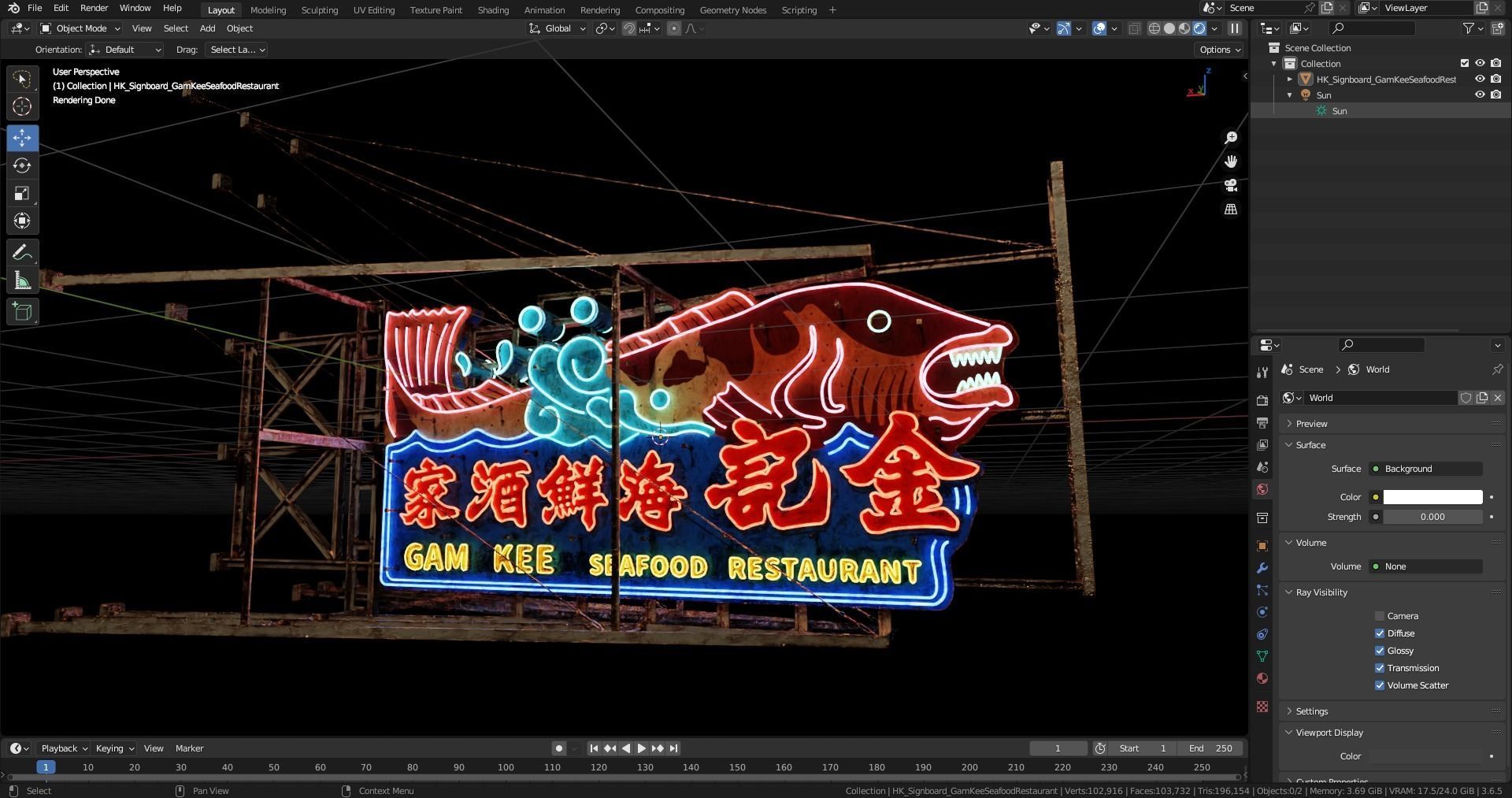Screen dimensions: 1512x798
Task: Uncheck Volume Scatter ray visibility
Action: 1380,685
